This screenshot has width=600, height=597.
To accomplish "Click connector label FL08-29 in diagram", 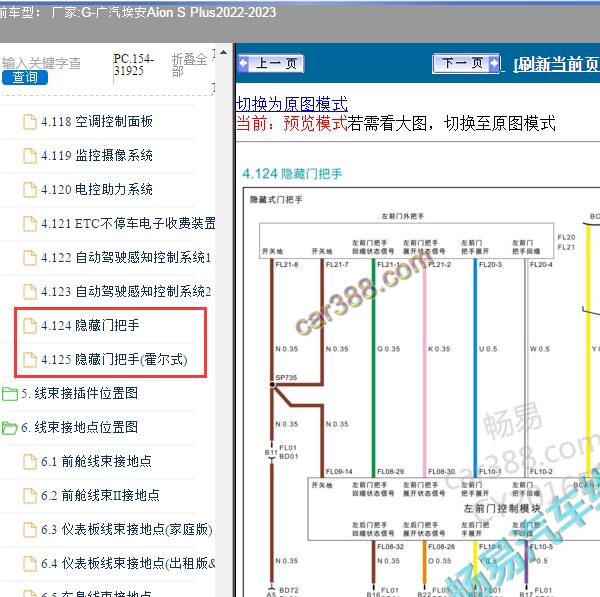I will 390,471.
